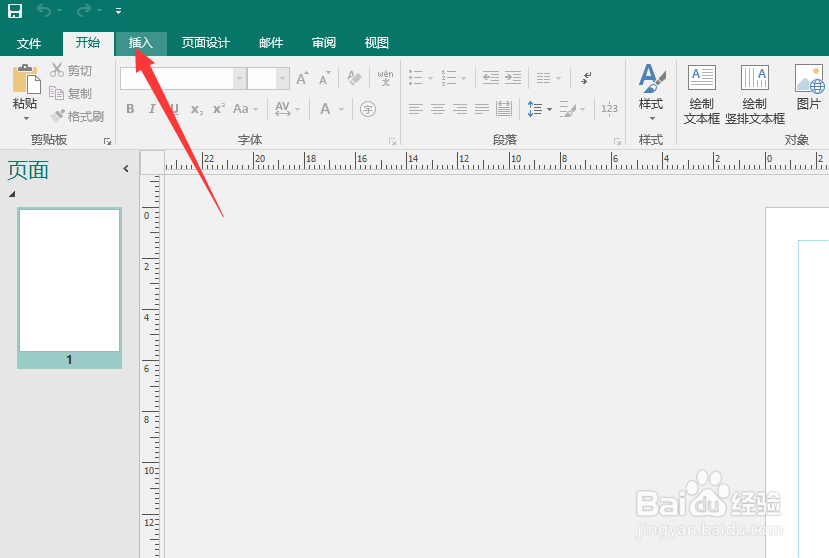Click the decrease indent icon
The image size is (829, 558).
coord(491,78)
